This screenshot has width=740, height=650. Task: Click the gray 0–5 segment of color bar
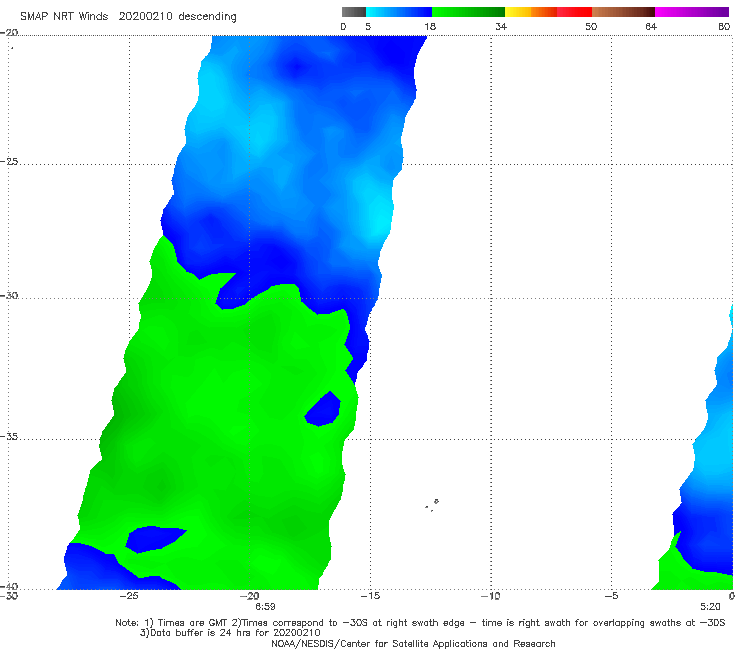[x=353, y=12]
